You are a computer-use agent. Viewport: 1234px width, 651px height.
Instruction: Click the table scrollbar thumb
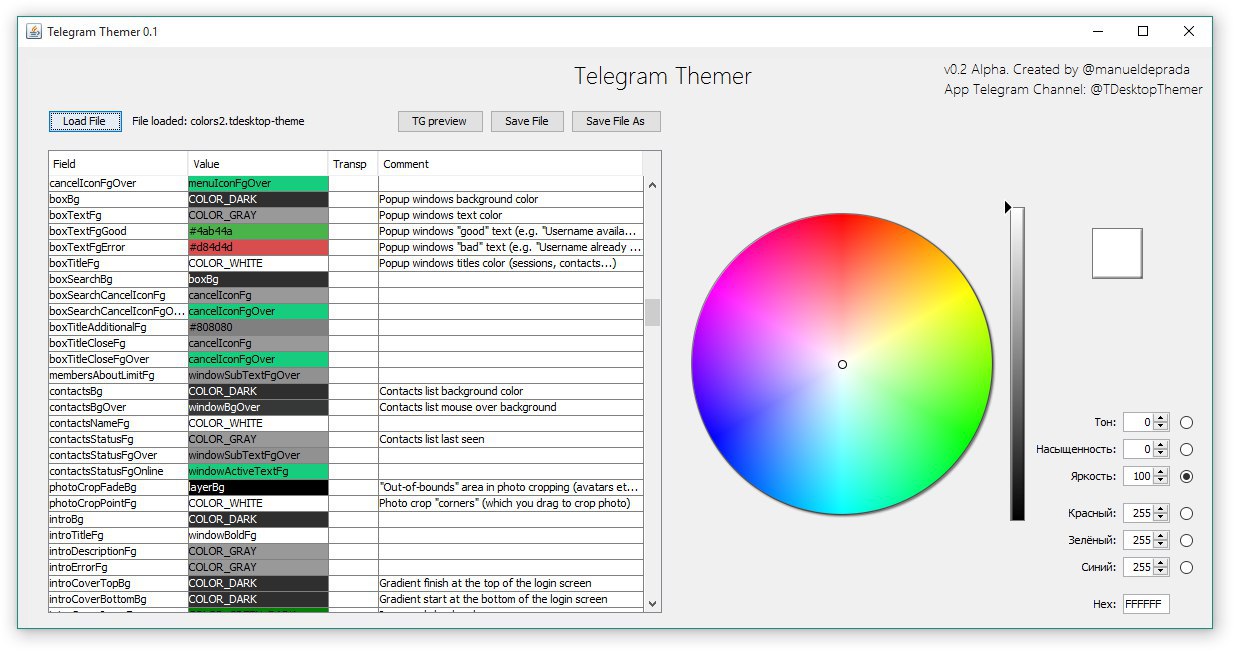tap(653, 312)
